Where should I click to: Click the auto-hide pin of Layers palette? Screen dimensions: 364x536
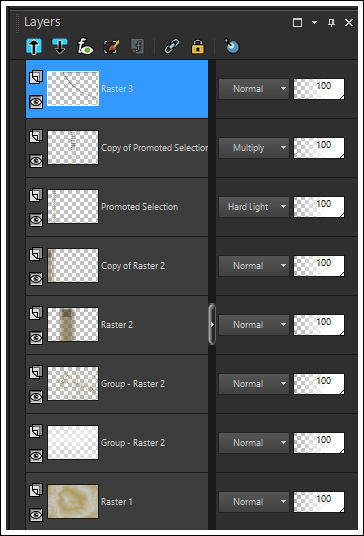(331, 23)
